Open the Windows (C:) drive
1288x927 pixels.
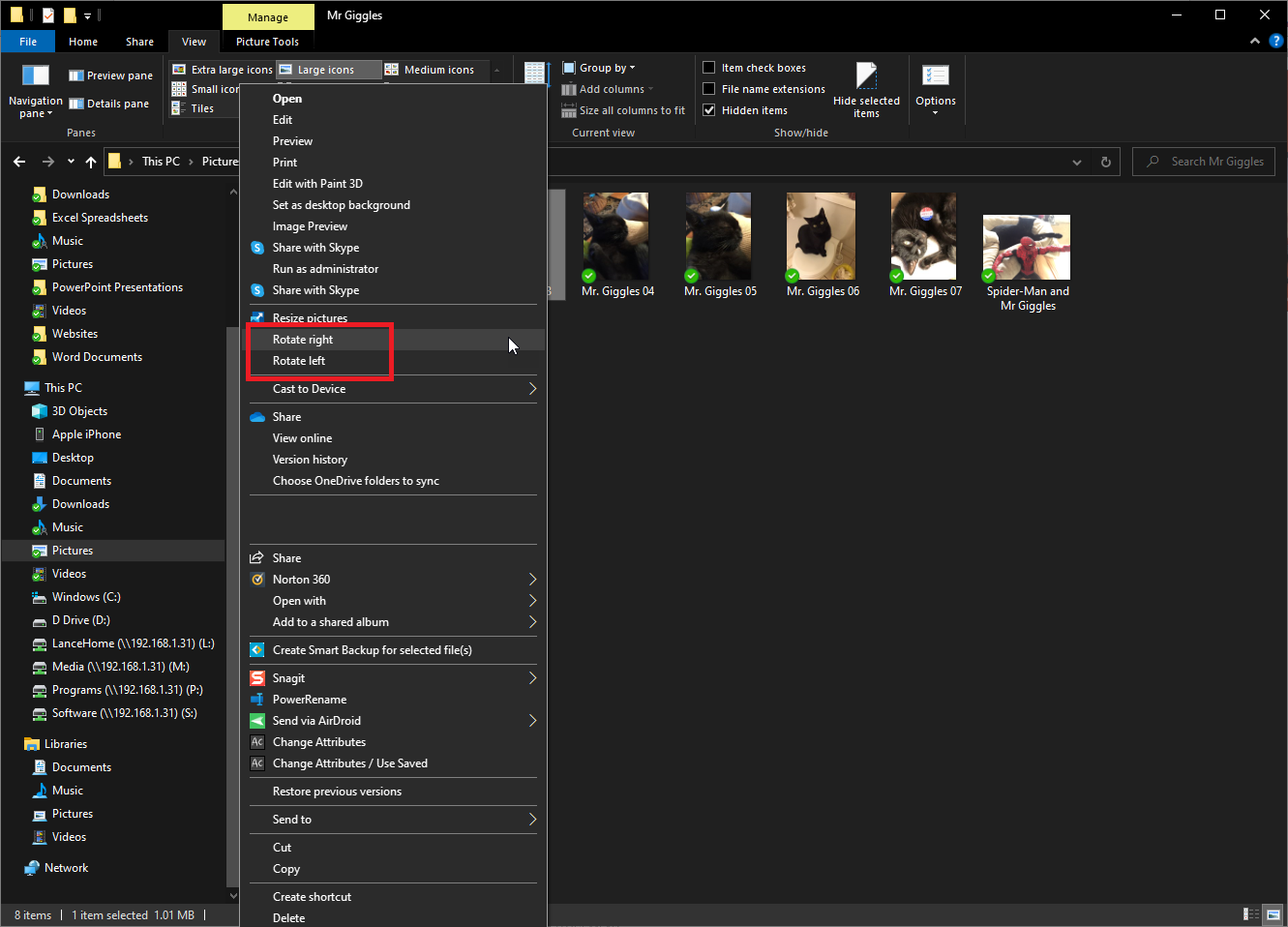point(85,597)
